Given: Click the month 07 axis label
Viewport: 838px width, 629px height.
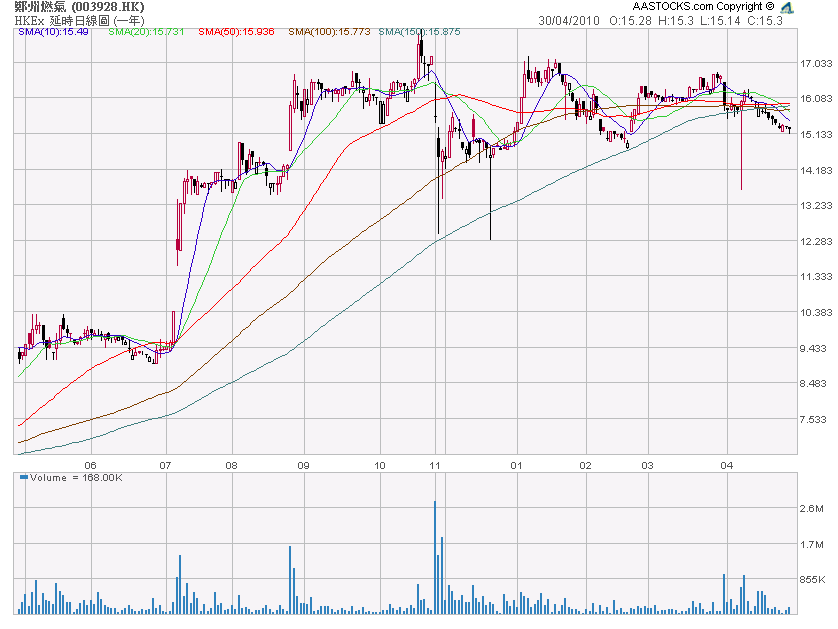Looking at the screenshot, I should 165,465.
